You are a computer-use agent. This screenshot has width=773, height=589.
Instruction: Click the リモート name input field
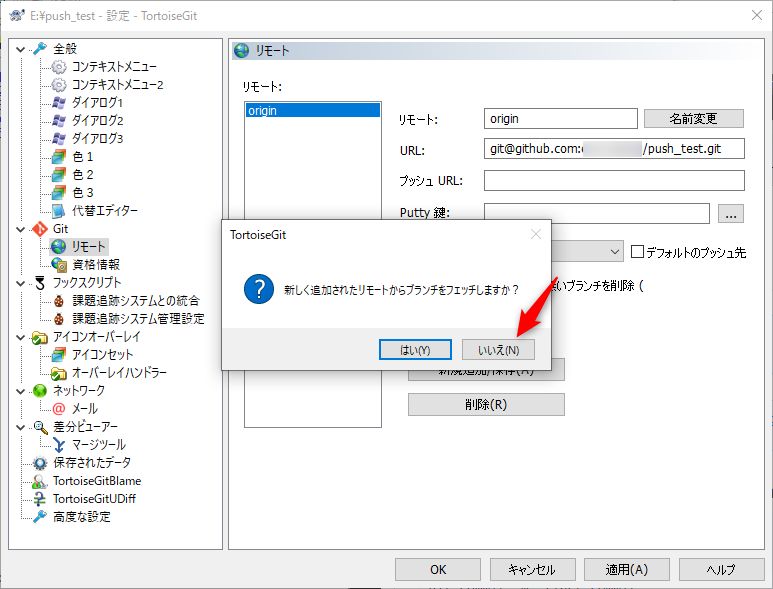[561, 118]
